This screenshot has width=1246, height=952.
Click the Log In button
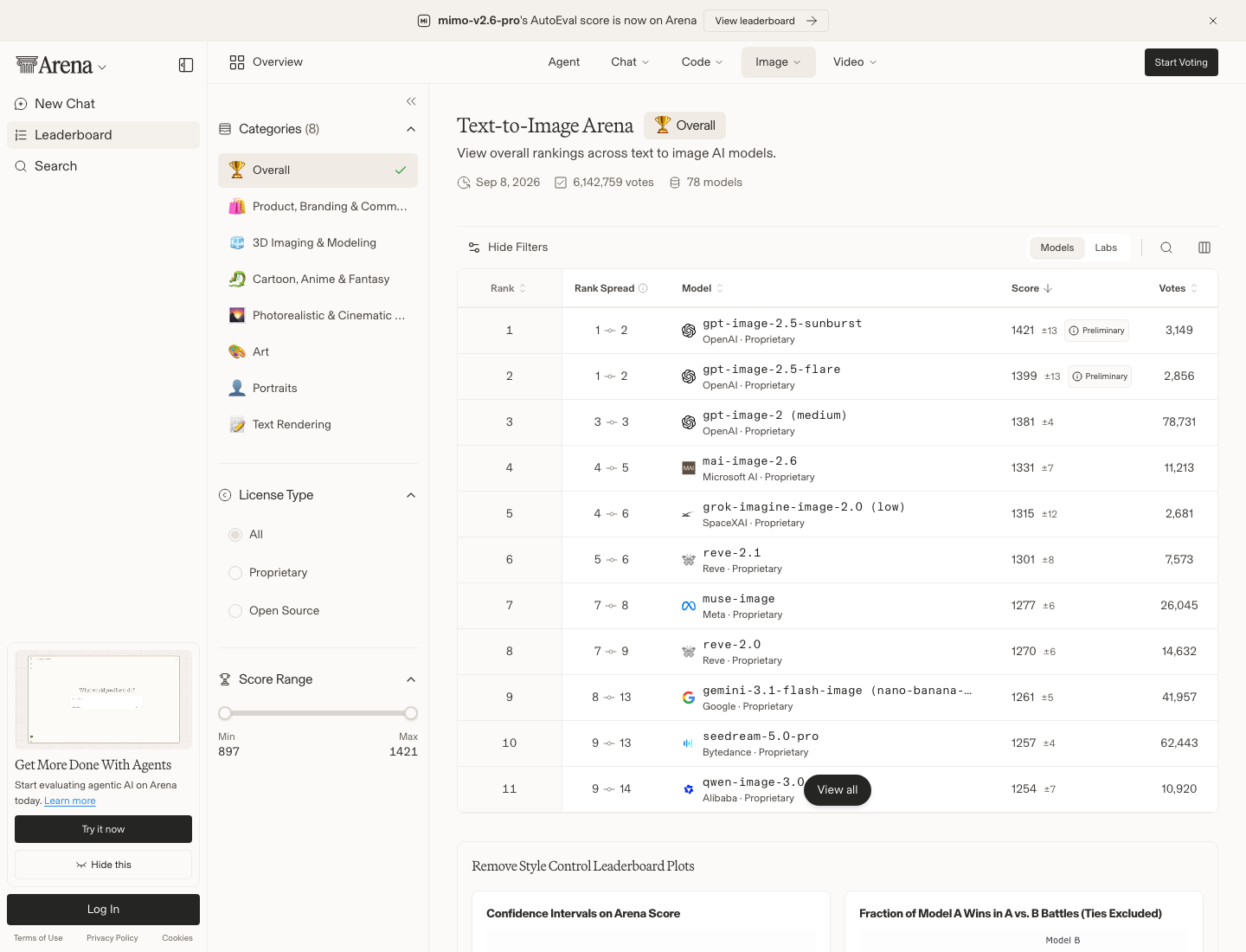pos(104,910)
